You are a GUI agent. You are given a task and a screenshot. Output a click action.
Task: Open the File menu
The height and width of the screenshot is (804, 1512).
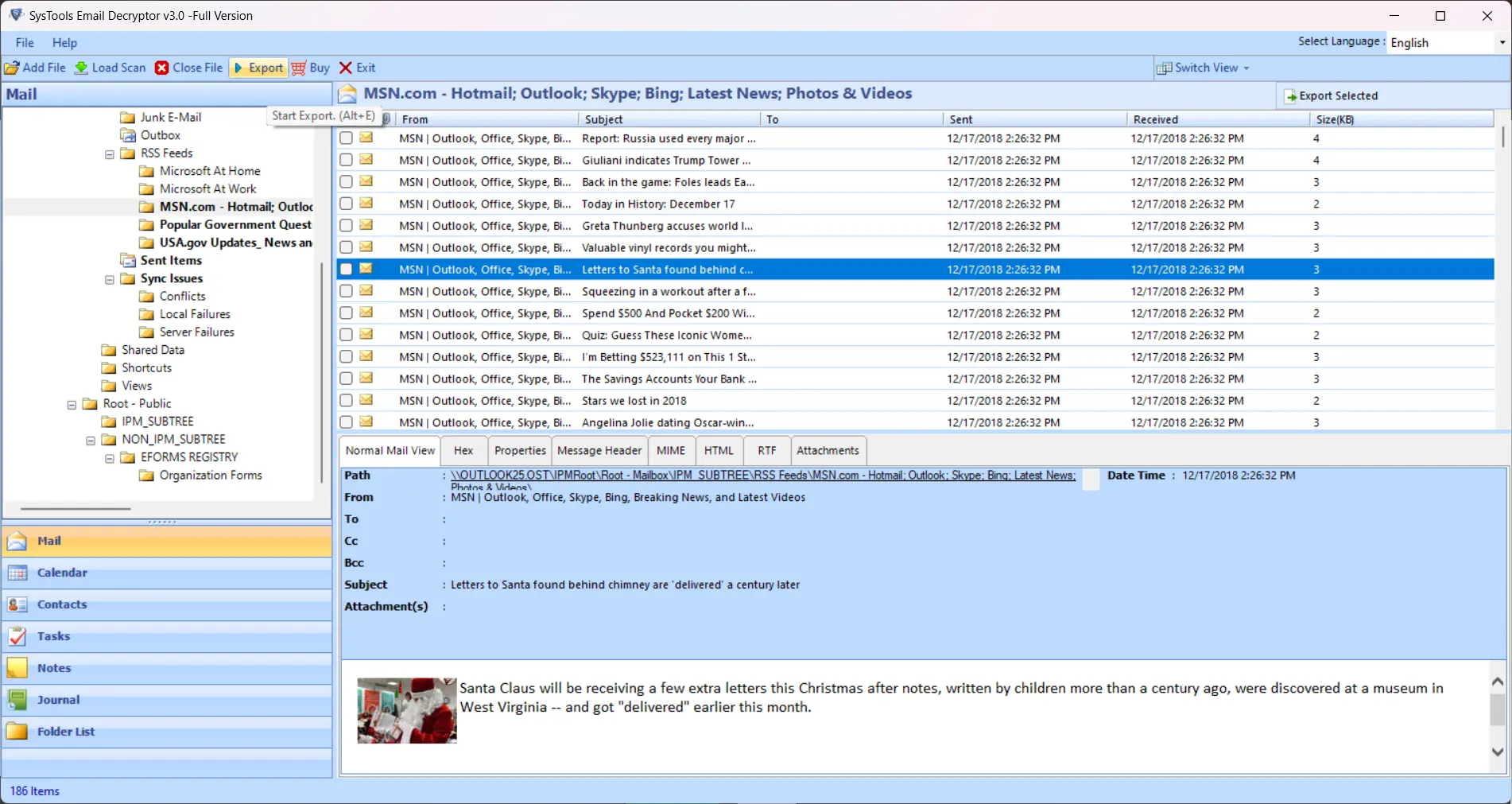click(x=25, y=43)
